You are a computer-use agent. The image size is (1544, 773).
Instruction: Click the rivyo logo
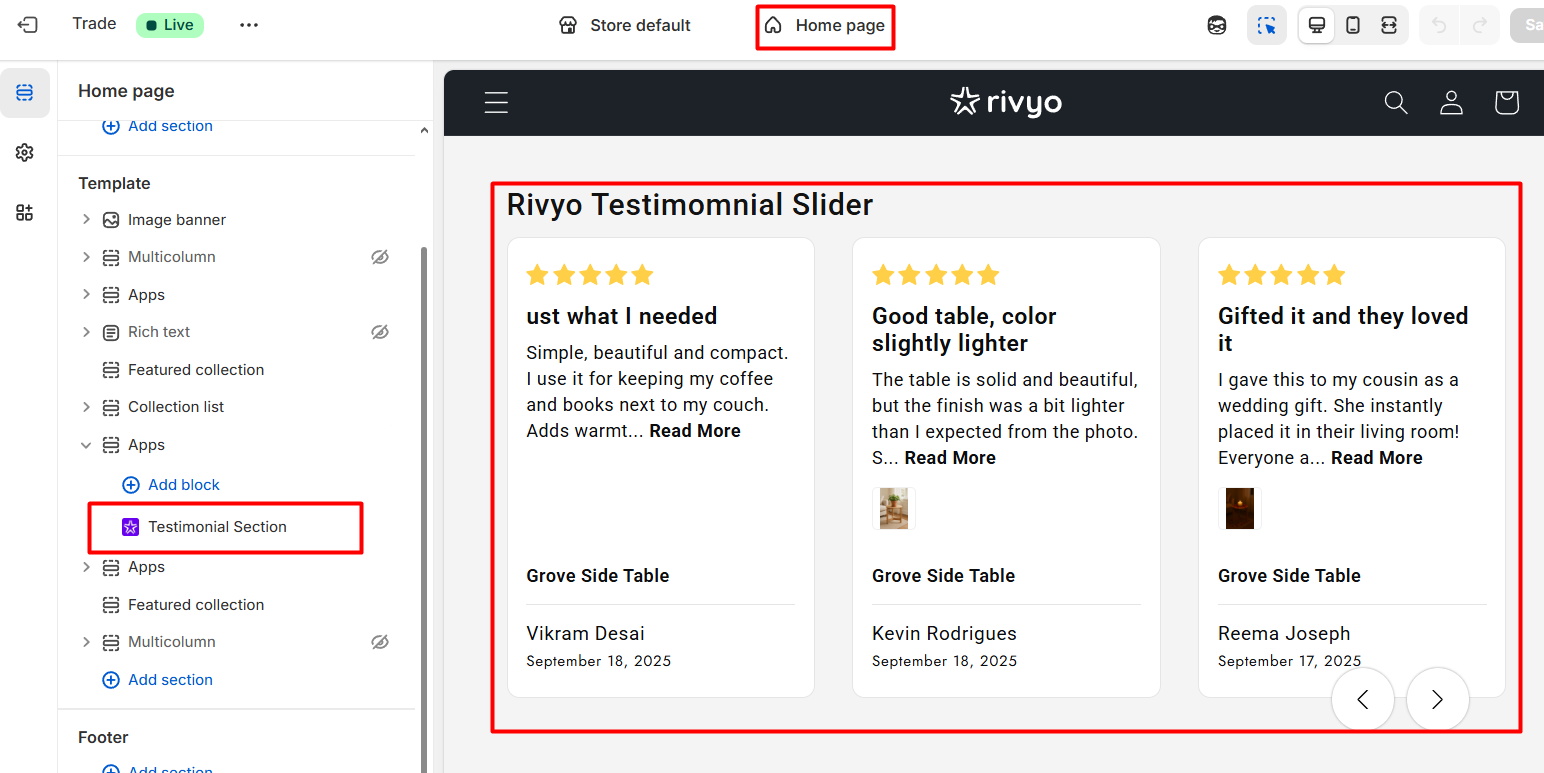1005,102
